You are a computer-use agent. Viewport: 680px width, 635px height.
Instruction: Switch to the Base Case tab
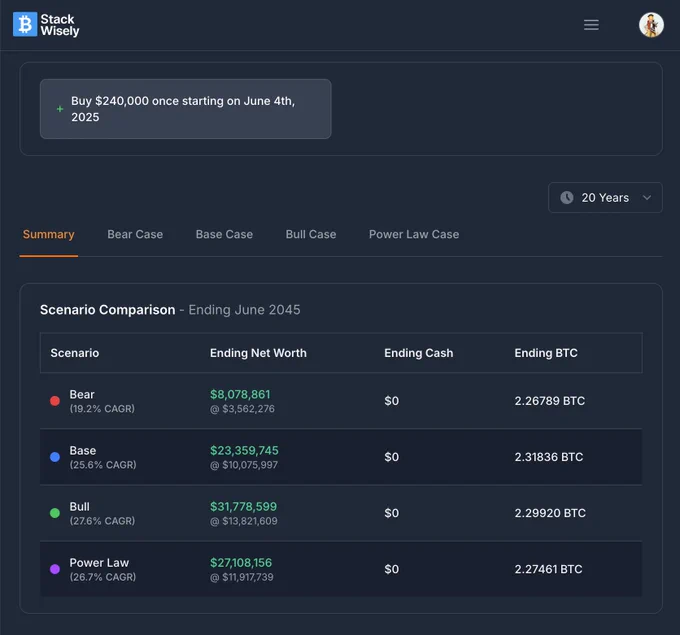(224, 235)
